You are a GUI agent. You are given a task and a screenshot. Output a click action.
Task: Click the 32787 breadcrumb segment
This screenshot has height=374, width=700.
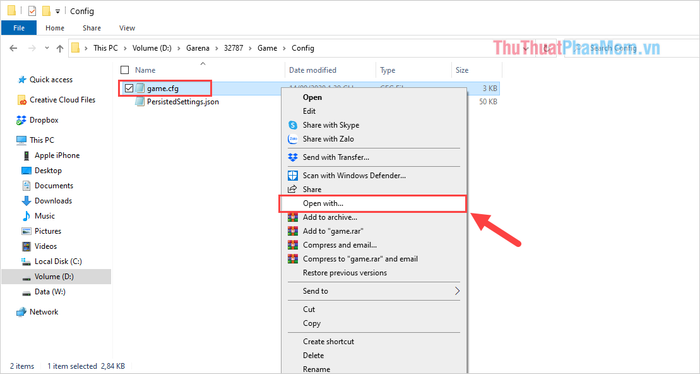pos(233,48)
